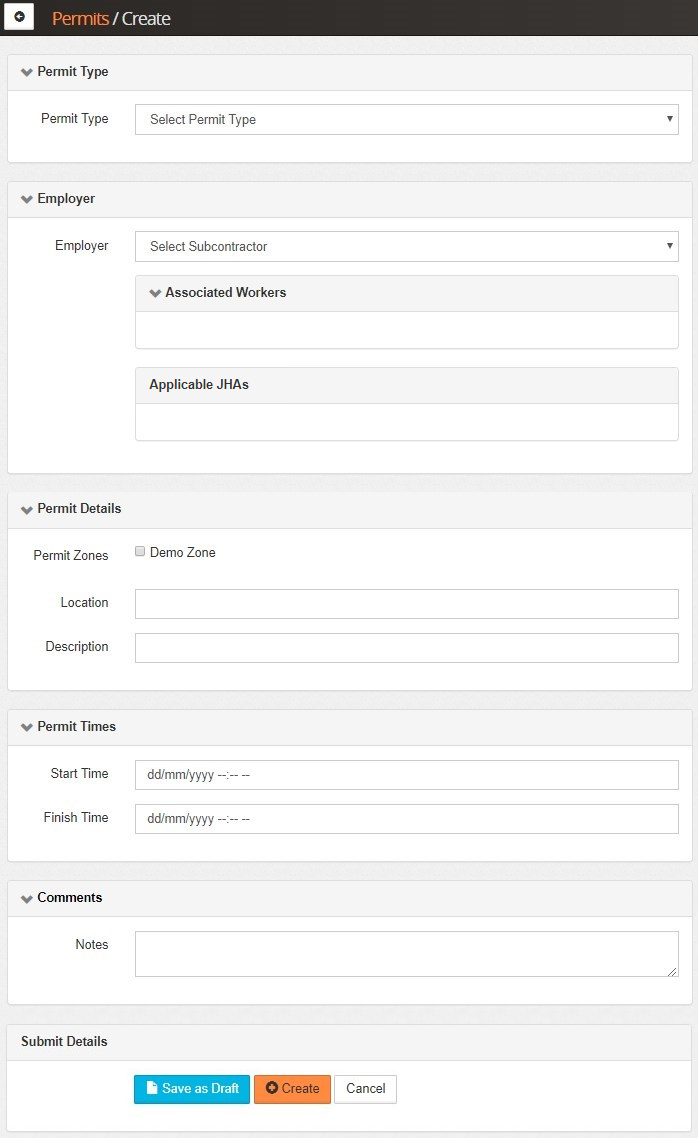This screenshot has width=698, height=1138.
Task: Collapse the Permit Type section chevron
Action: [x=27, y=72]
